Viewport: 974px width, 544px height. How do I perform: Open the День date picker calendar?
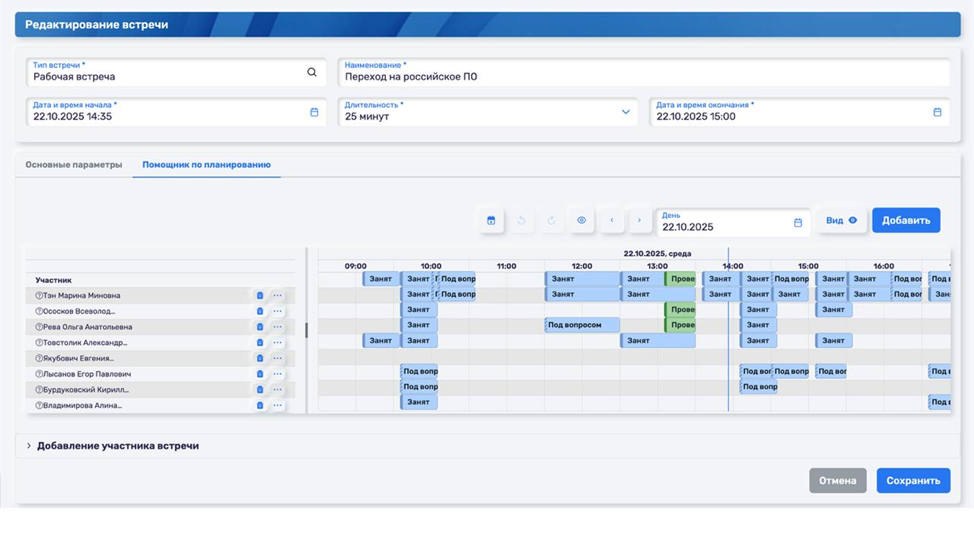coord(797,223)
